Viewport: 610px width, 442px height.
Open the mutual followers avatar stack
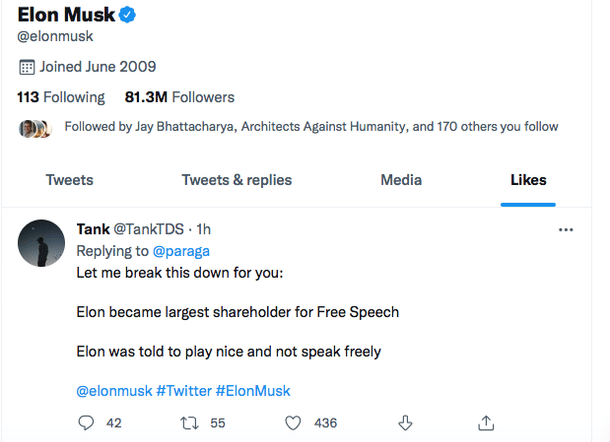(35, 128)
